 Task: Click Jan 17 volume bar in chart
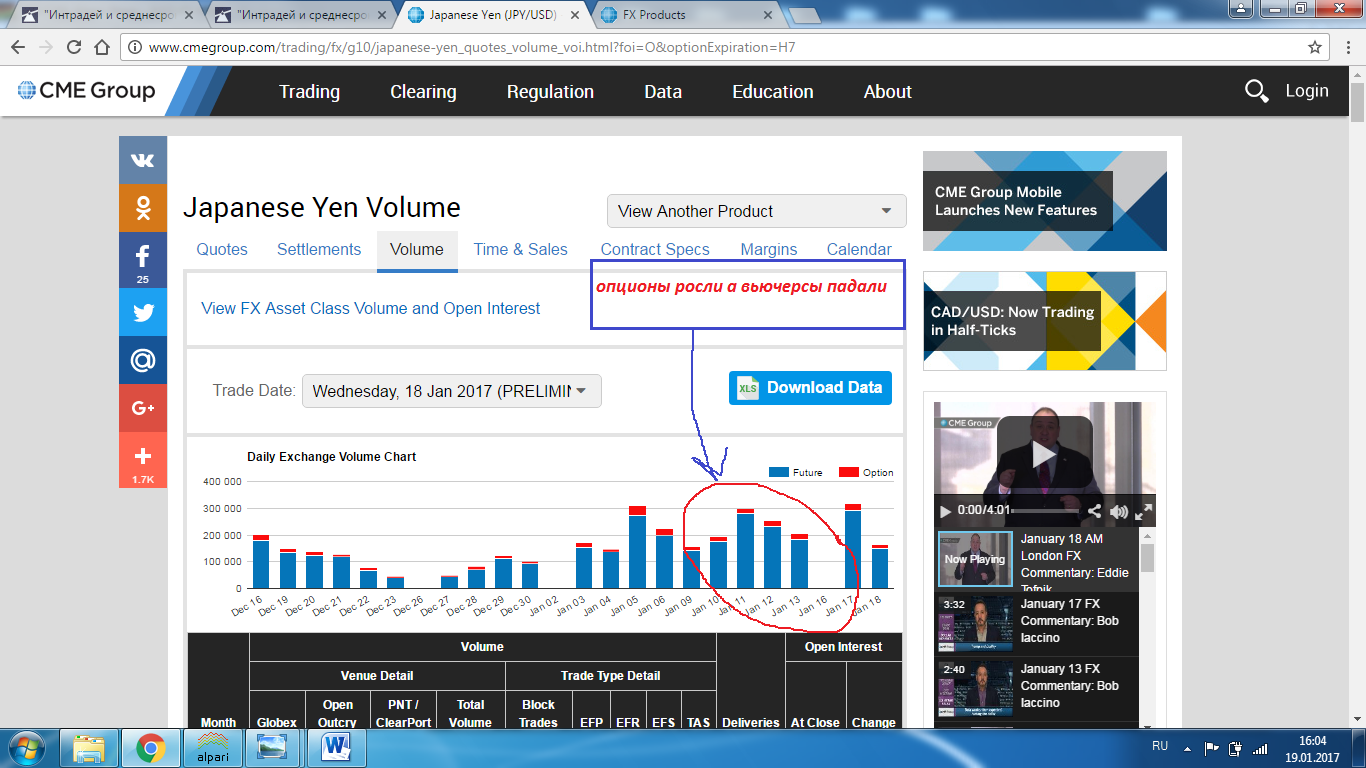(853, 546)
